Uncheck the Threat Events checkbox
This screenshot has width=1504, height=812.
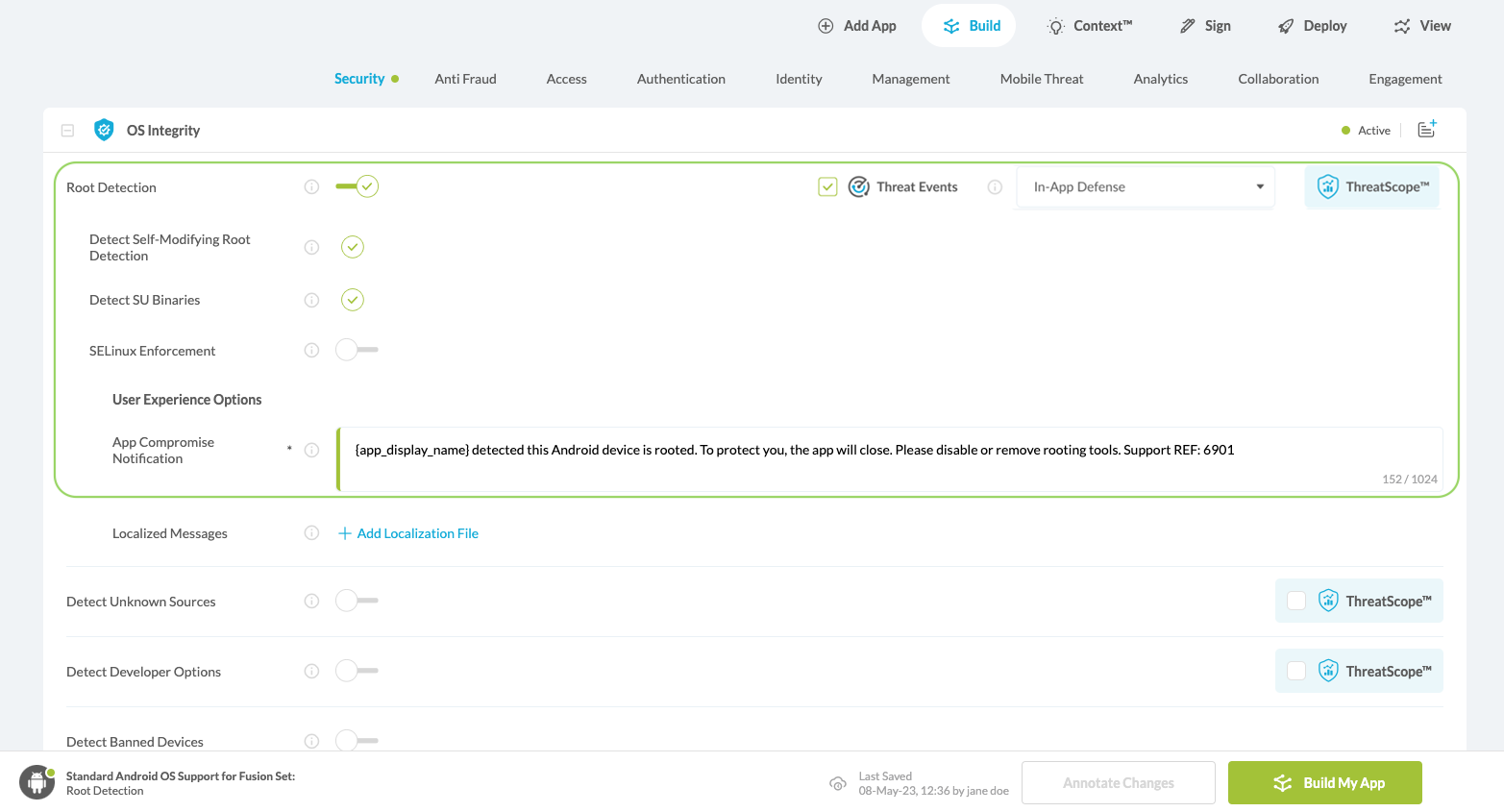tap(827, 187)
